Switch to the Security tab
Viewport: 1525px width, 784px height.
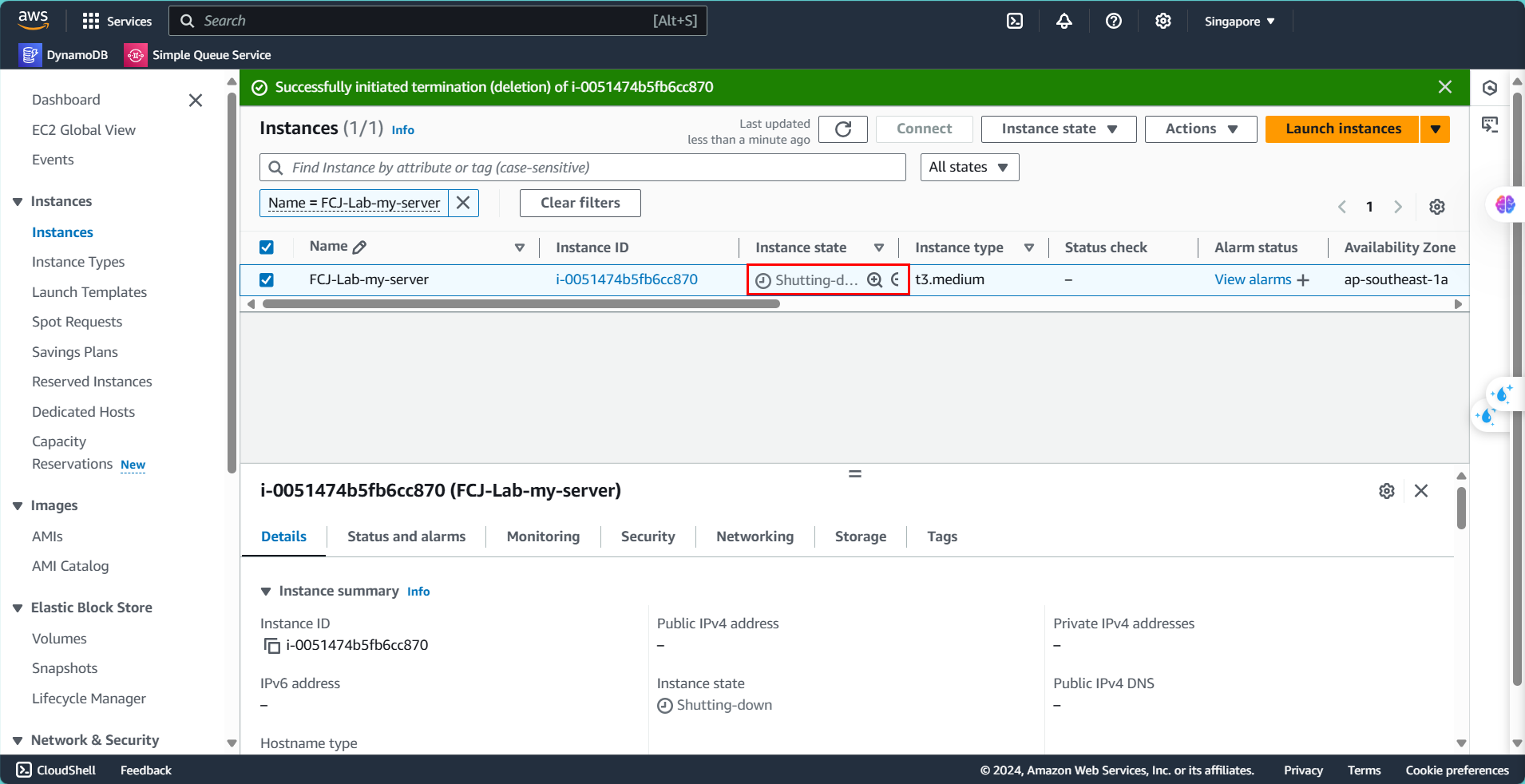point(648,537)
